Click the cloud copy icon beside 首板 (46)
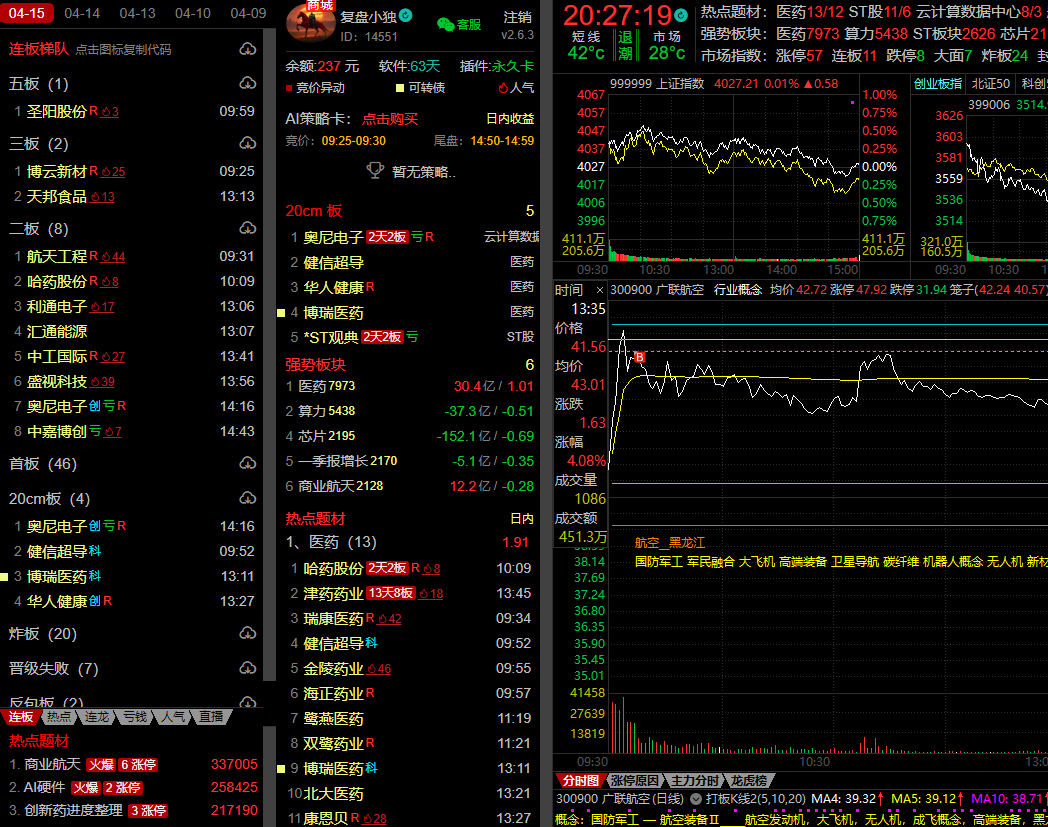 248,464
